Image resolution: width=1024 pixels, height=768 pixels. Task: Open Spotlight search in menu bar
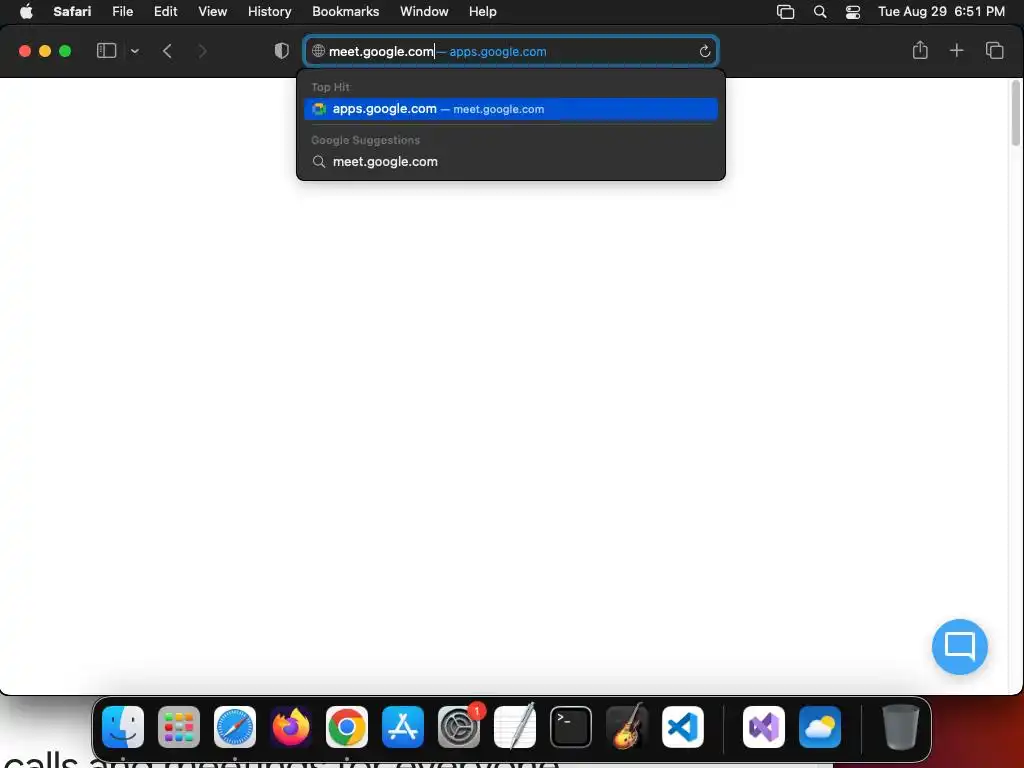coord(820,12)
